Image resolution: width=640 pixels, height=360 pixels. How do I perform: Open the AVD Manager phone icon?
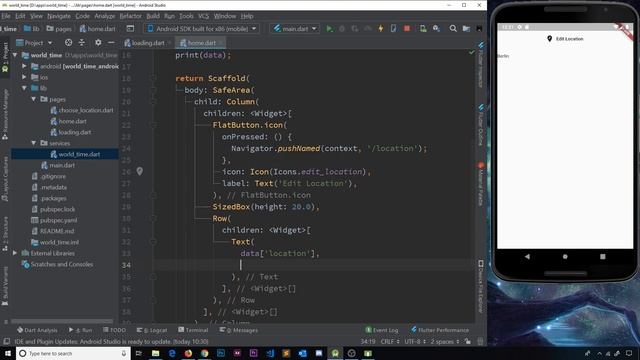coord(423,29)
